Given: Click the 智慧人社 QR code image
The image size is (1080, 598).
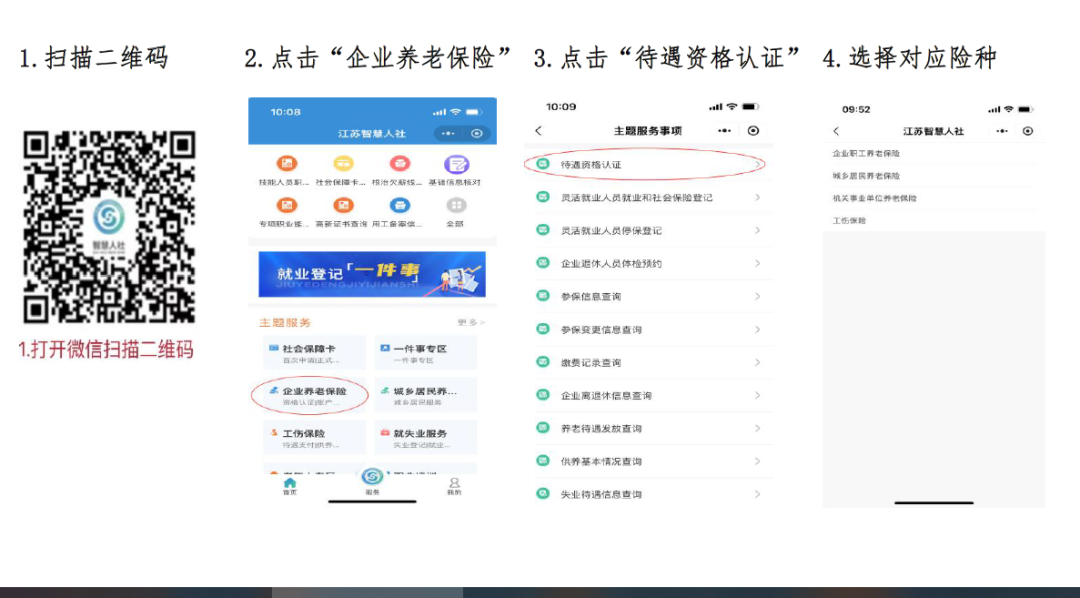Looking at the screenshot, I should pyautogui.click(x=109, y=227).
